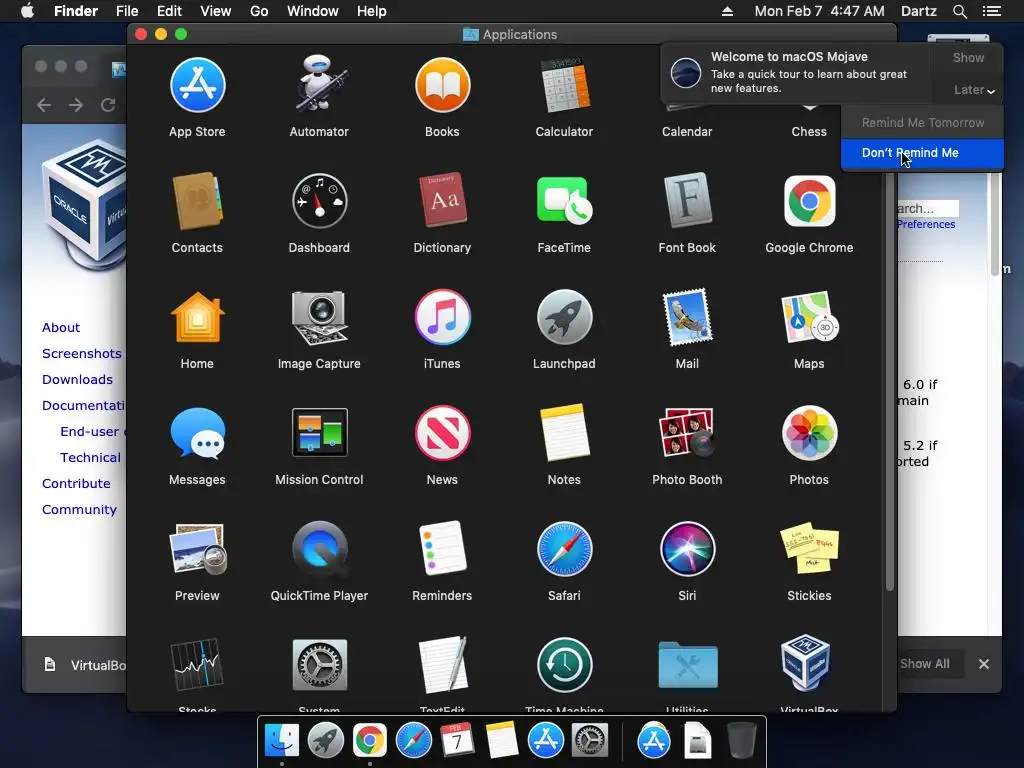Open Photo Booth application

pyautogui.click(x=687, y=433)
